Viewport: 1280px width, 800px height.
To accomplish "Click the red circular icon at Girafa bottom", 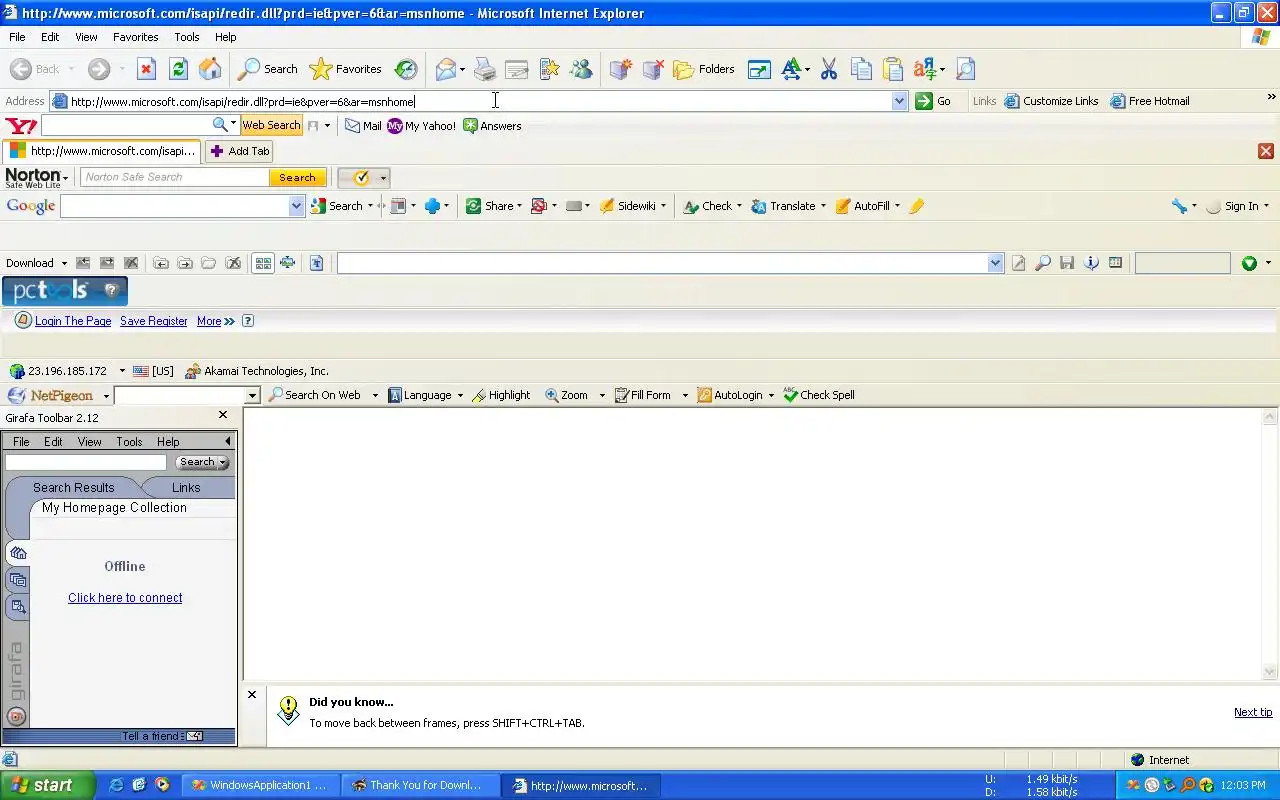I will (x=16, y=716).
